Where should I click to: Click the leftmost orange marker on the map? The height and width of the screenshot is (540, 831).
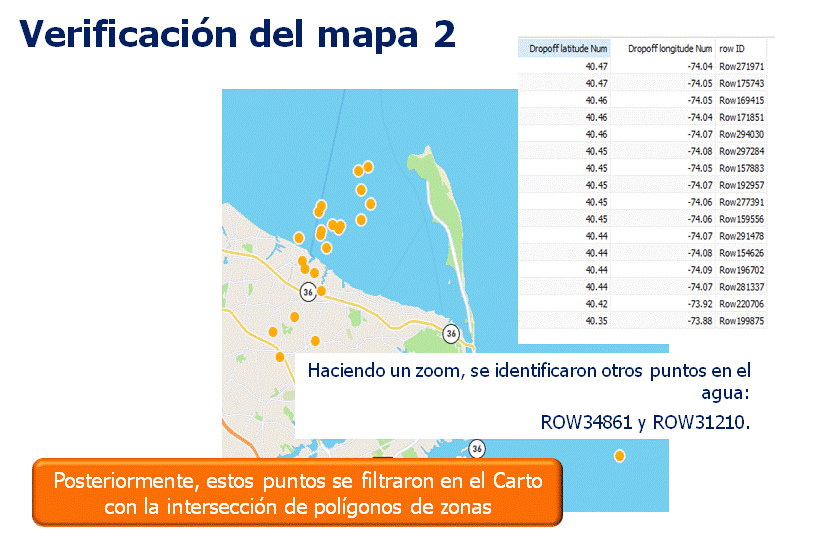[271, 332]
